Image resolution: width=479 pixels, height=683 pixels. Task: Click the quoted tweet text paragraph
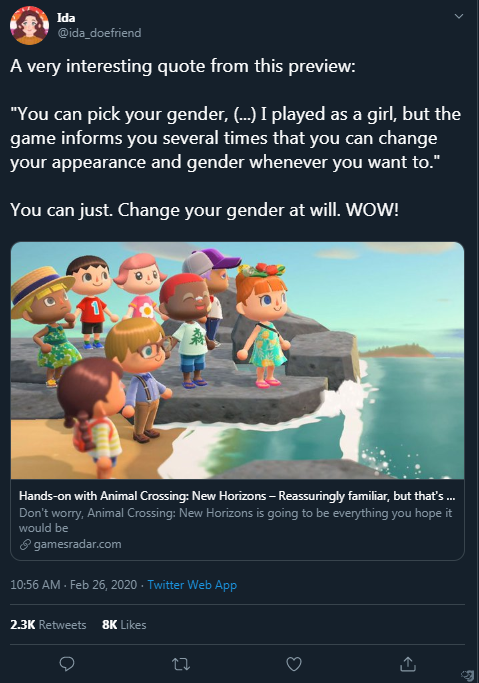[x=236, y=138]
